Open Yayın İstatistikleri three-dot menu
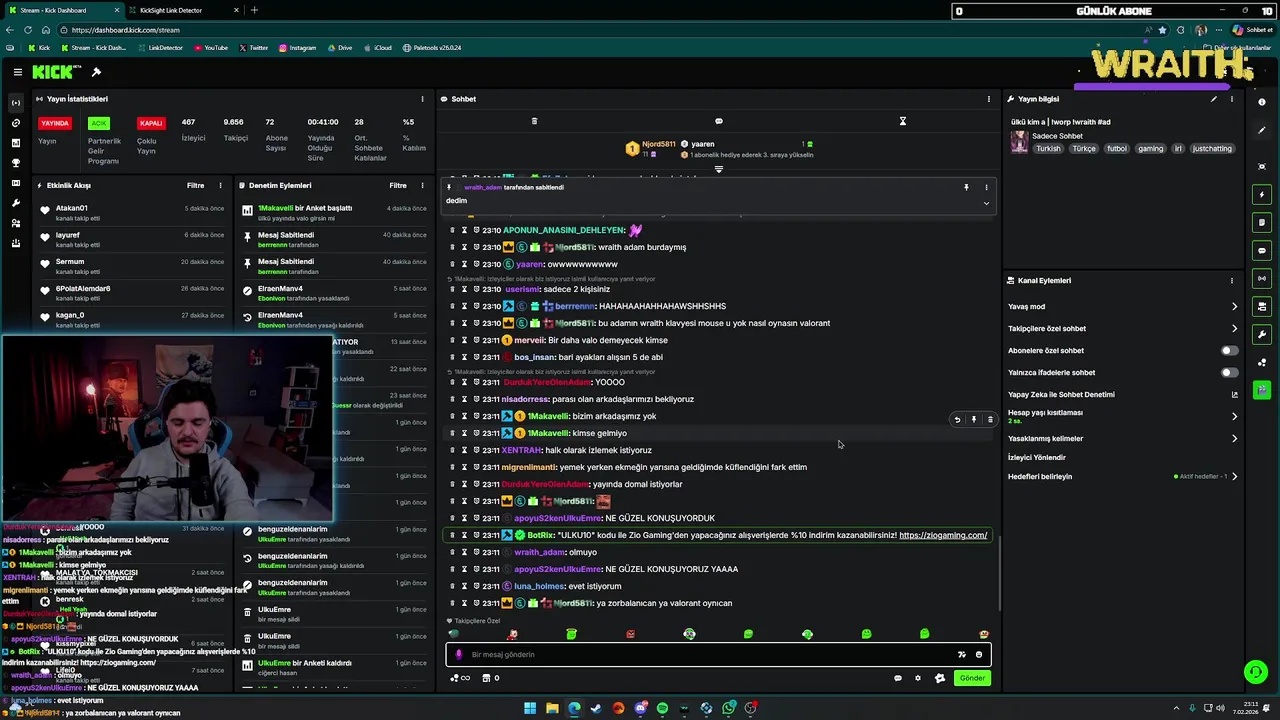1280x720 pixels. coord(423,99)
